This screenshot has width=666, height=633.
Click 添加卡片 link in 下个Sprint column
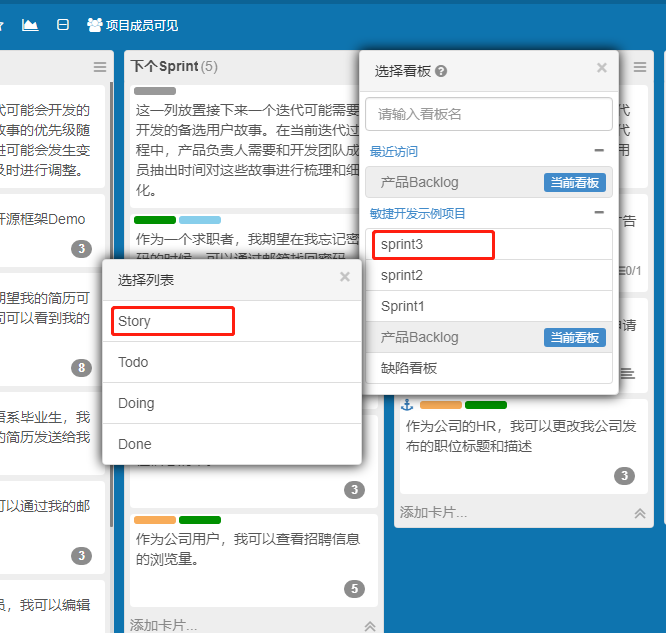click(x=163, y=625)
